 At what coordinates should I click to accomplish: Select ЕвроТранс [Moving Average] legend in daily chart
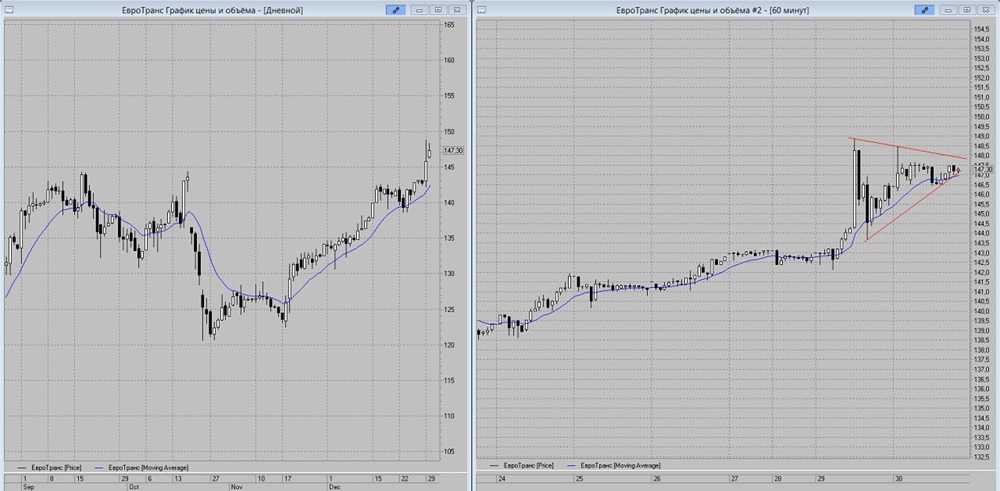pyautogui.click(x=140, y=467)
